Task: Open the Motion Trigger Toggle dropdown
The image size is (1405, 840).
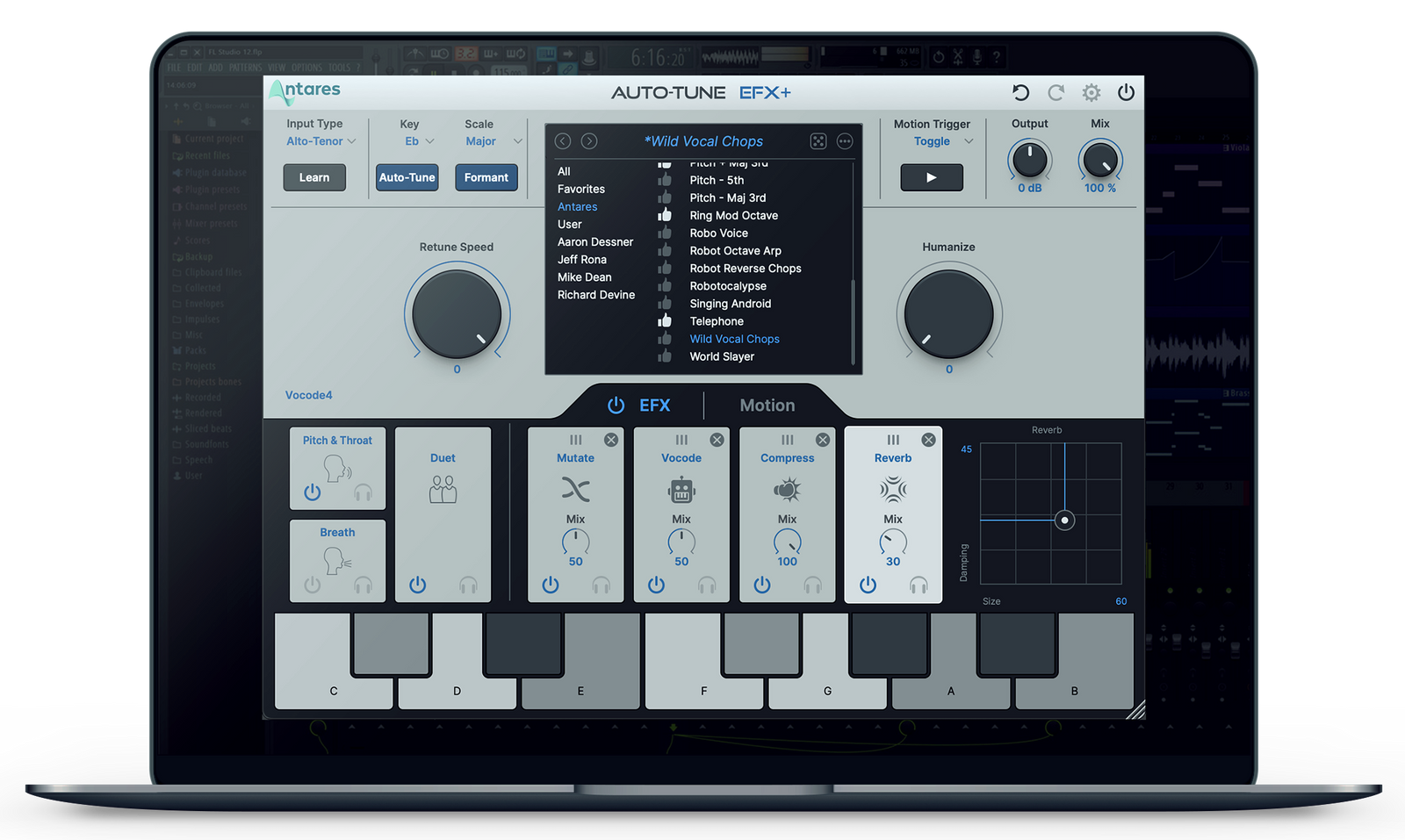Action: click(943, 141)
